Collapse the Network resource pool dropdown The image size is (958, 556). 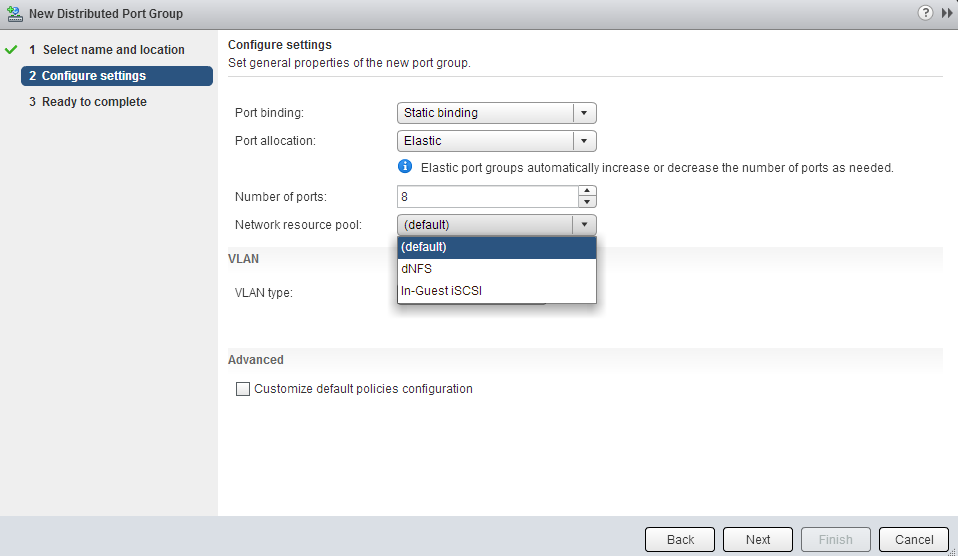coord(585,225)
